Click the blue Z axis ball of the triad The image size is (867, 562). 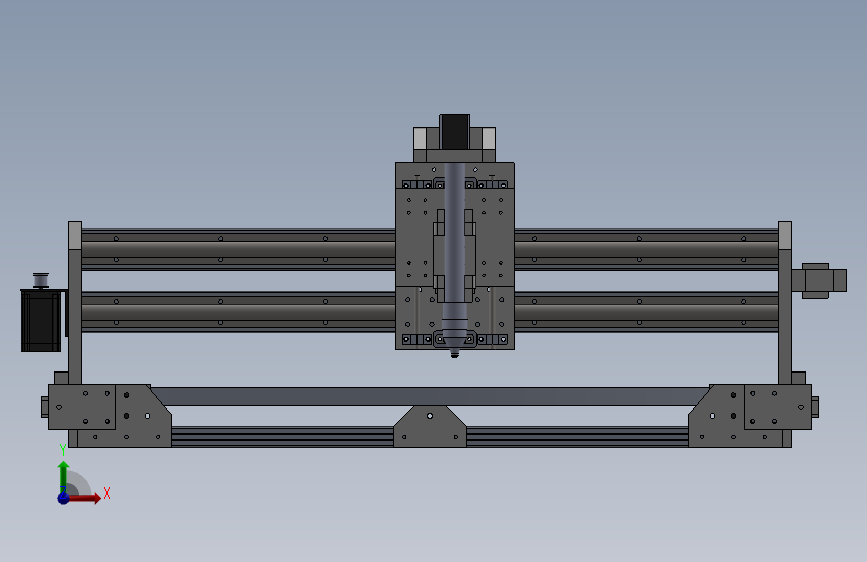click(63, 498)
